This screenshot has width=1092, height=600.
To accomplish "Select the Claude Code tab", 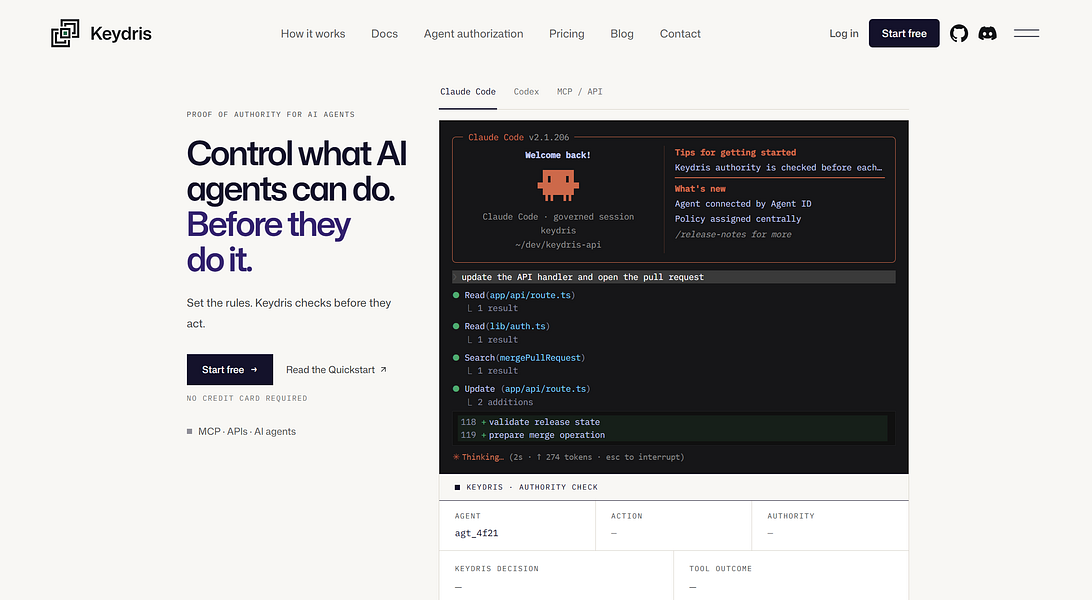I will click(x=468, y=92).
